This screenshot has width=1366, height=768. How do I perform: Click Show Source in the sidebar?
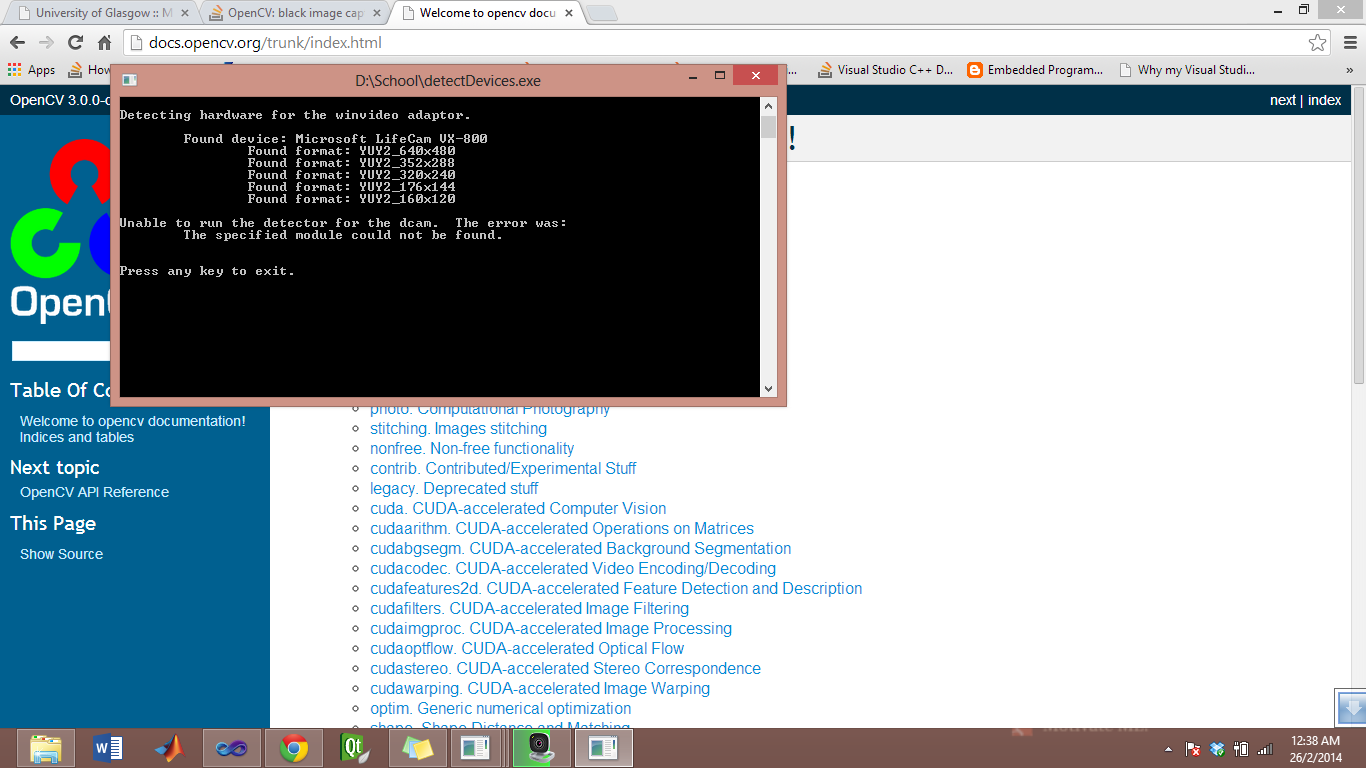pos(62,554)
